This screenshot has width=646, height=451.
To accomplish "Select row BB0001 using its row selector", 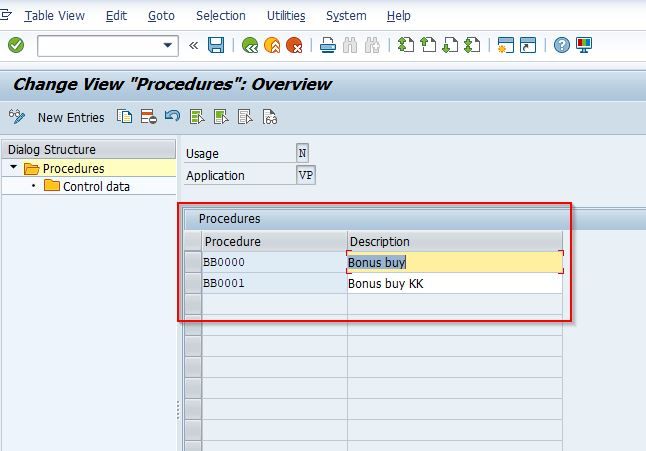I will pos(193,283).
